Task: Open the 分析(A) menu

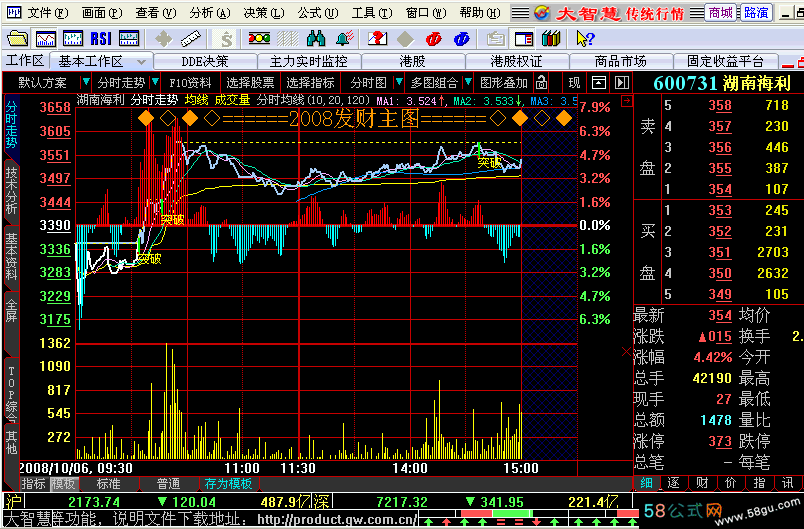Action: pyautogui.click(x=210, y=13)
